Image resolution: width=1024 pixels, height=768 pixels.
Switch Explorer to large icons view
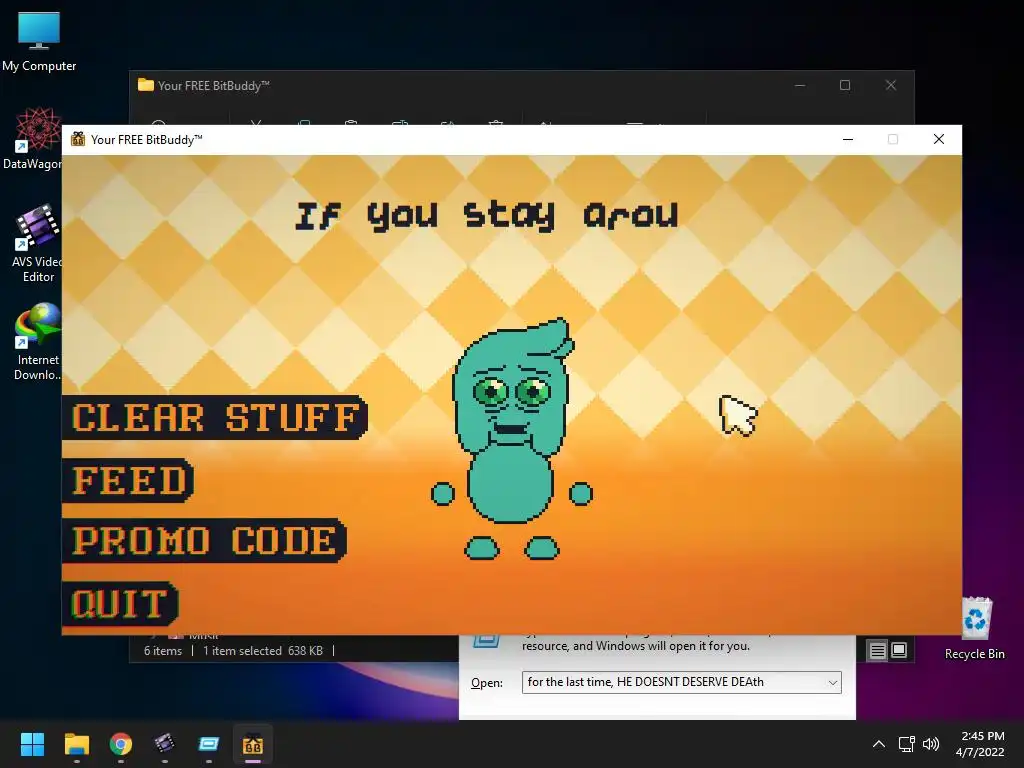click(x=899, y=650)
